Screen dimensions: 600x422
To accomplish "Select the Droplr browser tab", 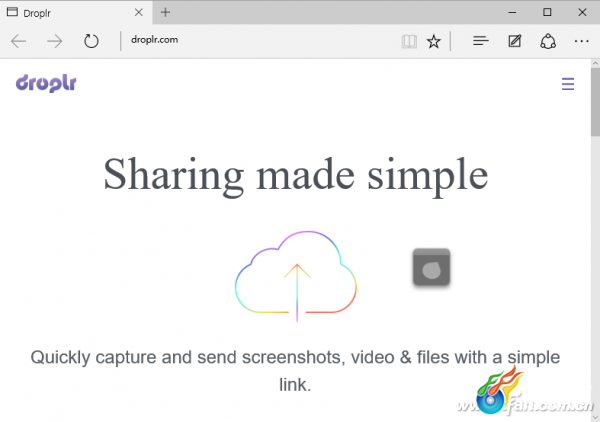I will (x=75, y=13).
